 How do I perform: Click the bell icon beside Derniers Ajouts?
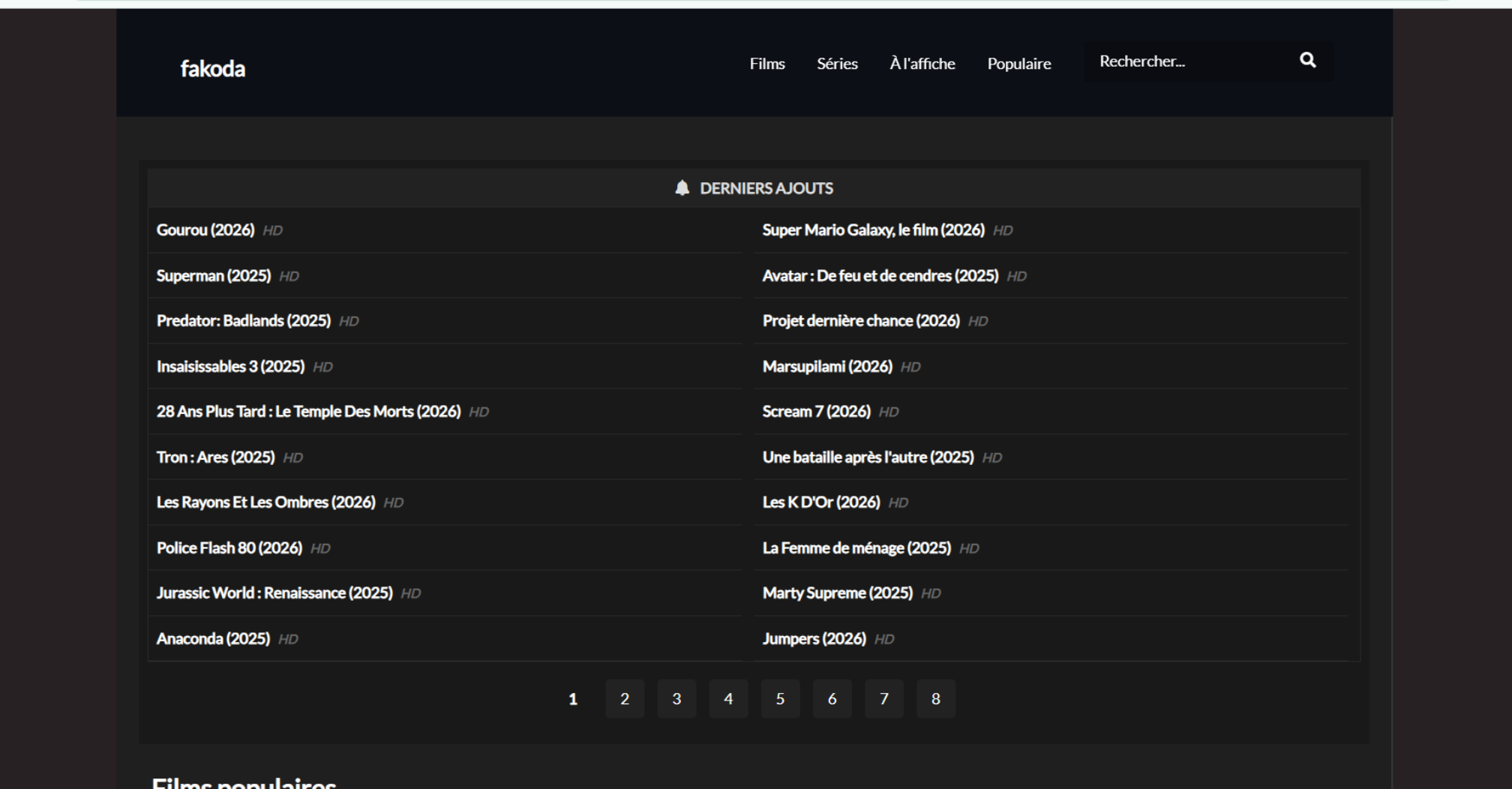coord(682,188)
